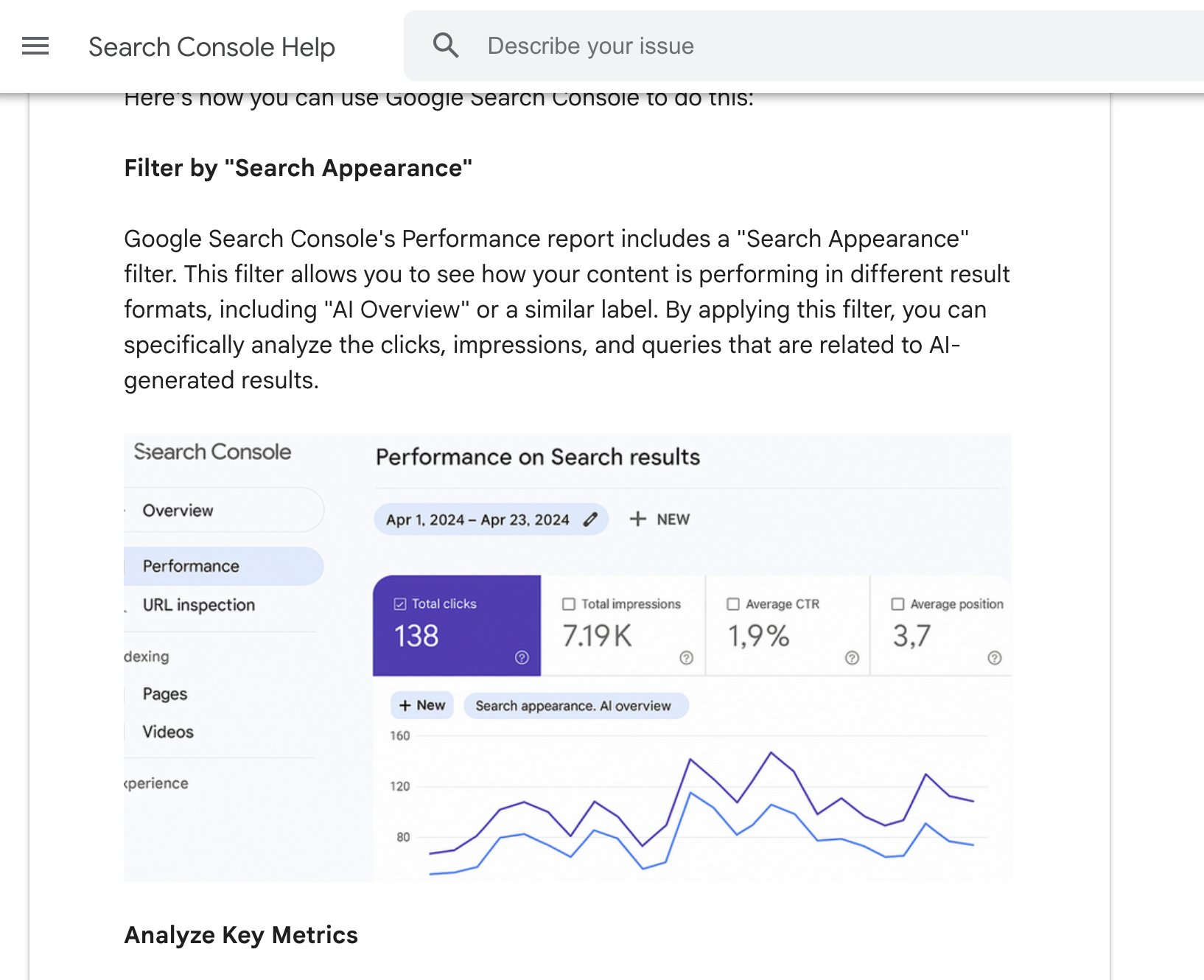Viewport: 1204px width, 980px height.
Task: Click the magnifying glass search icon
Action: [446, 46]
